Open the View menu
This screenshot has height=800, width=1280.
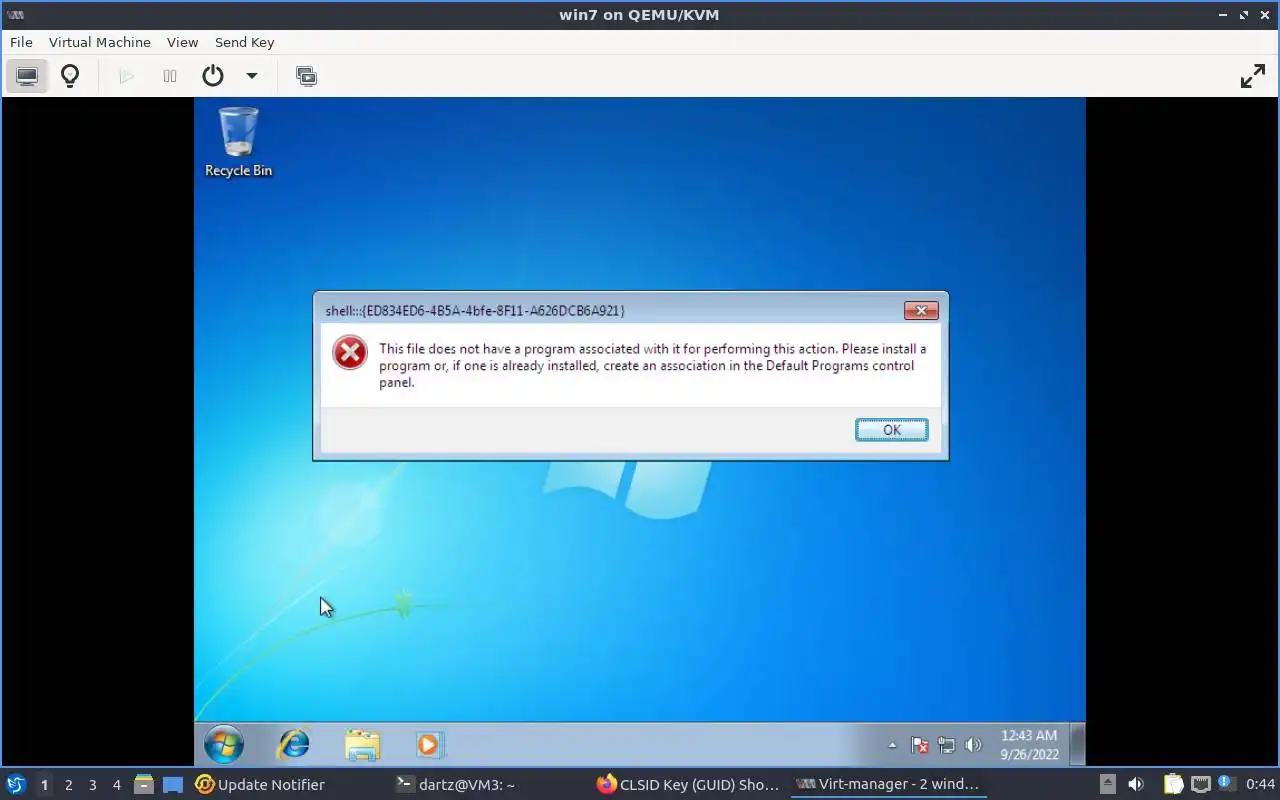[183, 42]
